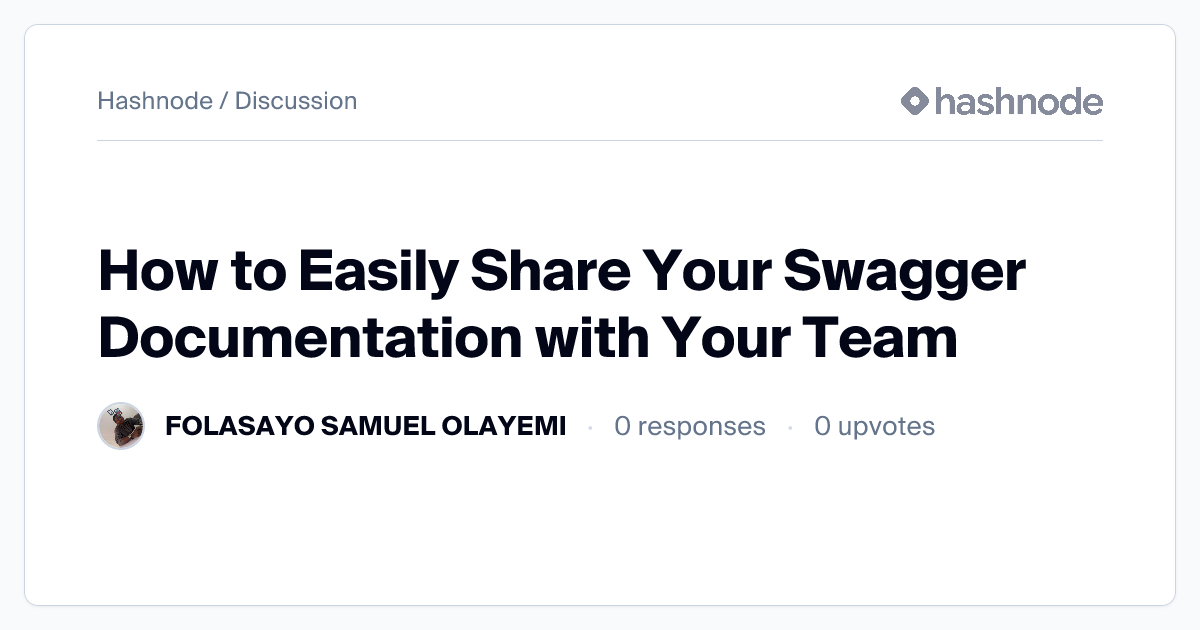Open the Swagger Documentation article title
Image resolution: width=1200 pixels, height=630 pixels.
click(562, 305)
